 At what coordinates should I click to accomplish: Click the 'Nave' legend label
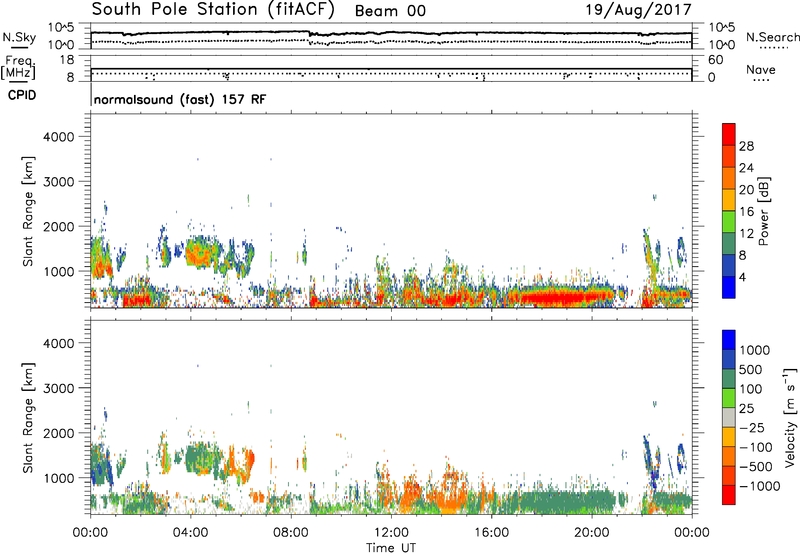tap(760, 70)
